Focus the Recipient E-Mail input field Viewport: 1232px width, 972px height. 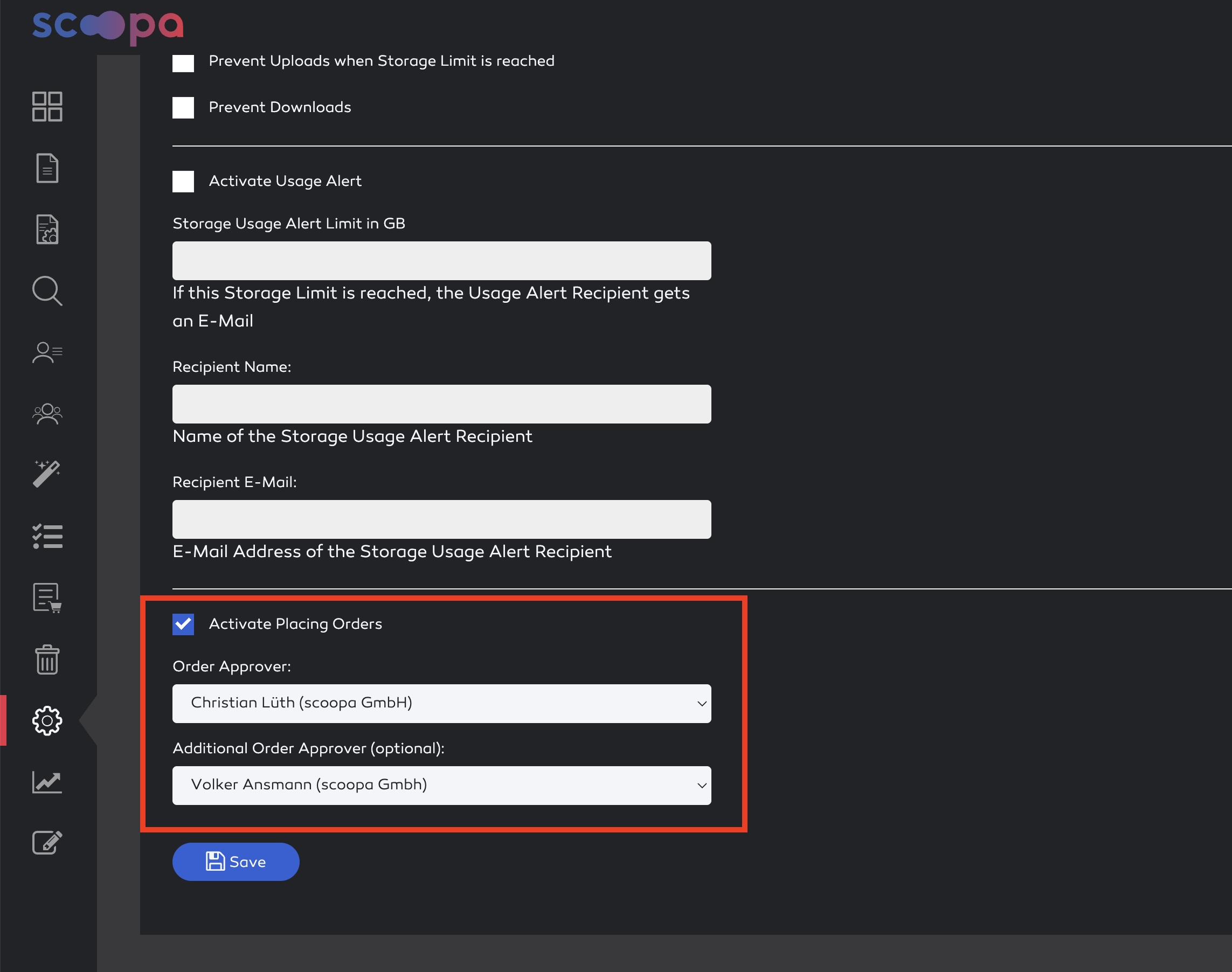coord(442,519)
